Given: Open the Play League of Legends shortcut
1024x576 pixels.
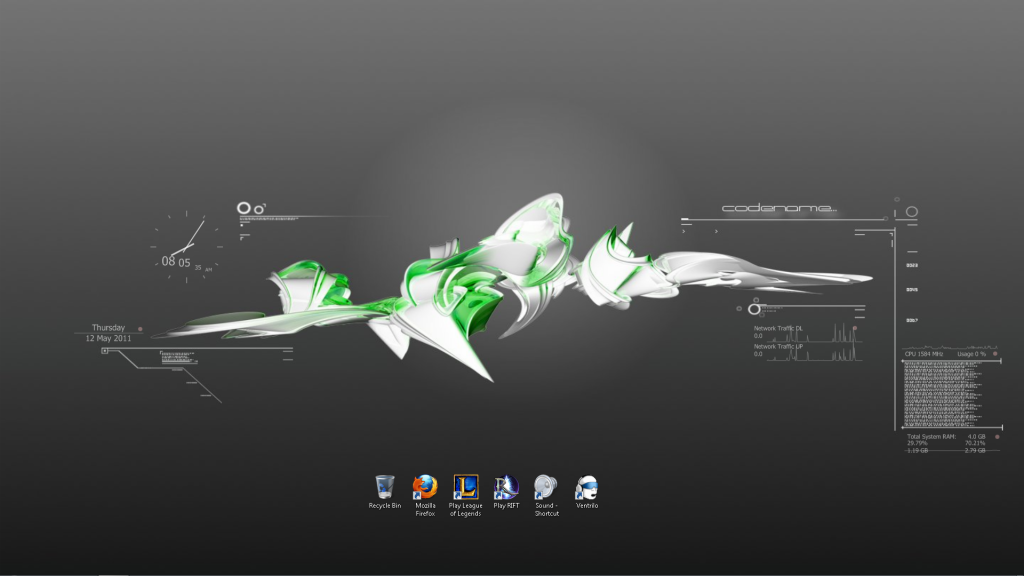Looking at the screenshot, I should [x=465, y=487].
